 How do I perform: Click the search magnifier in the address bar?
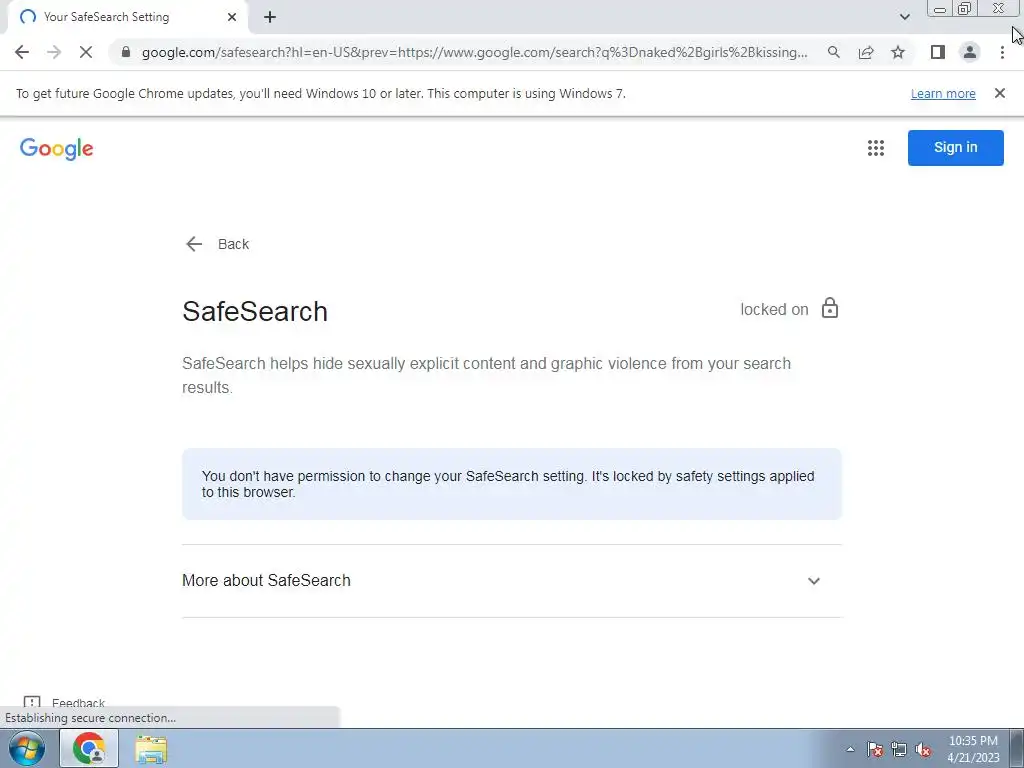[x=833, y=52]
